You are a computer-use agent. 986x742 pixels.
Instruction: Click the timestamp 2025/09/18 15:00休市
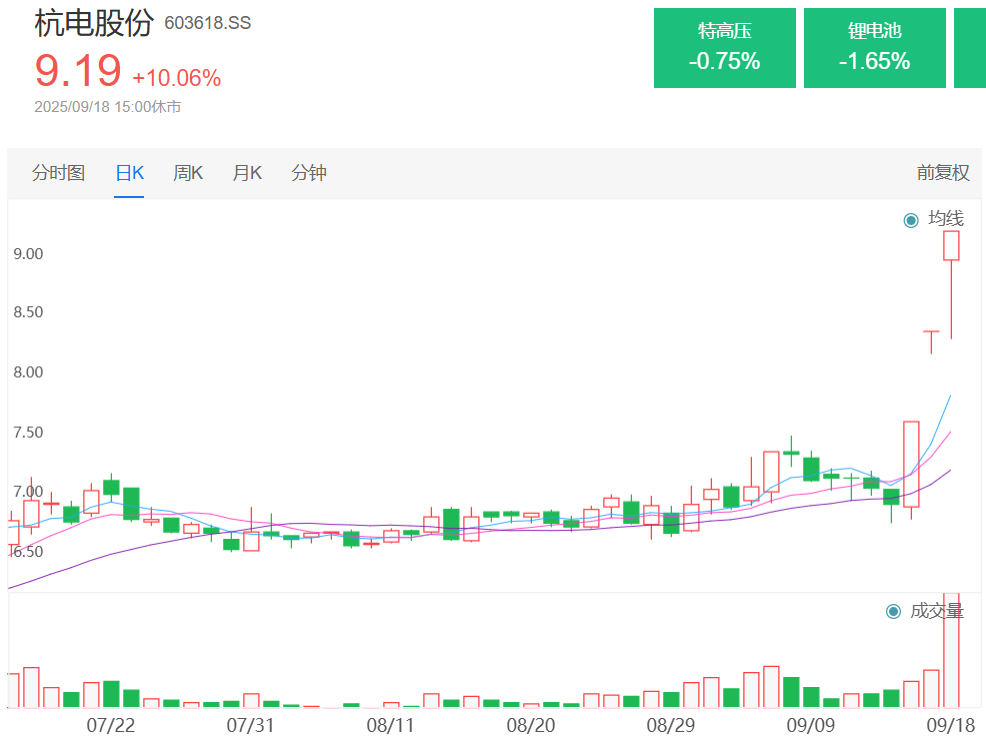(108, 107)
